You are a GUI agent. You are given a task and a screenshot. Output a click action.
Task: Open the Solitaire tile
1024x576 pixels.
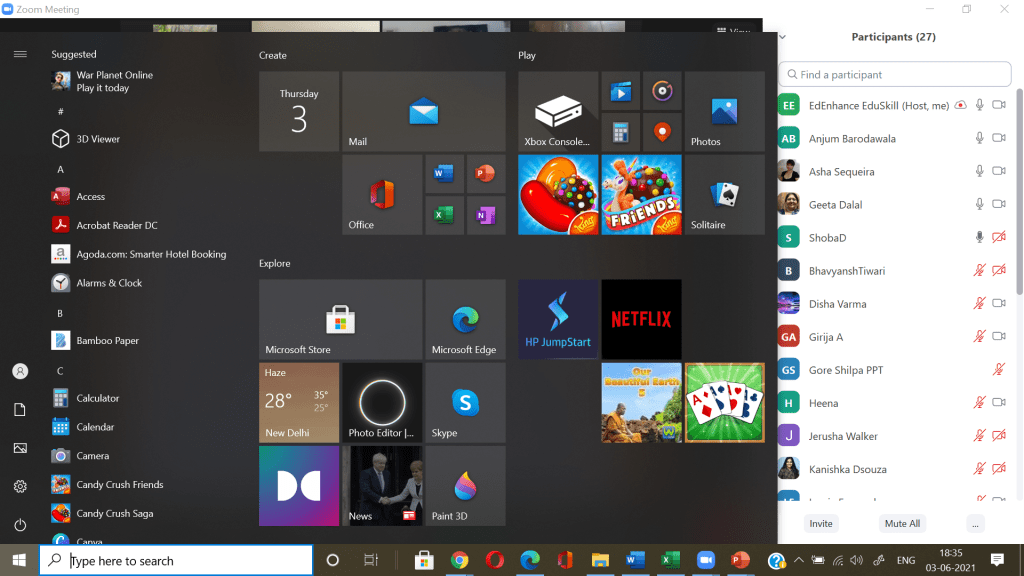[x=724, y=195]
